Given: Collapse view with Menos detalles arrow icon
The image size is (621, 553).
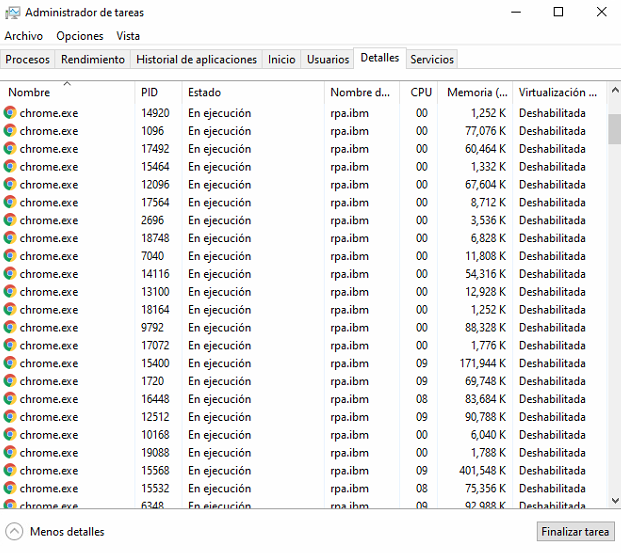Looking at the screenshot, I should point(14,531).
